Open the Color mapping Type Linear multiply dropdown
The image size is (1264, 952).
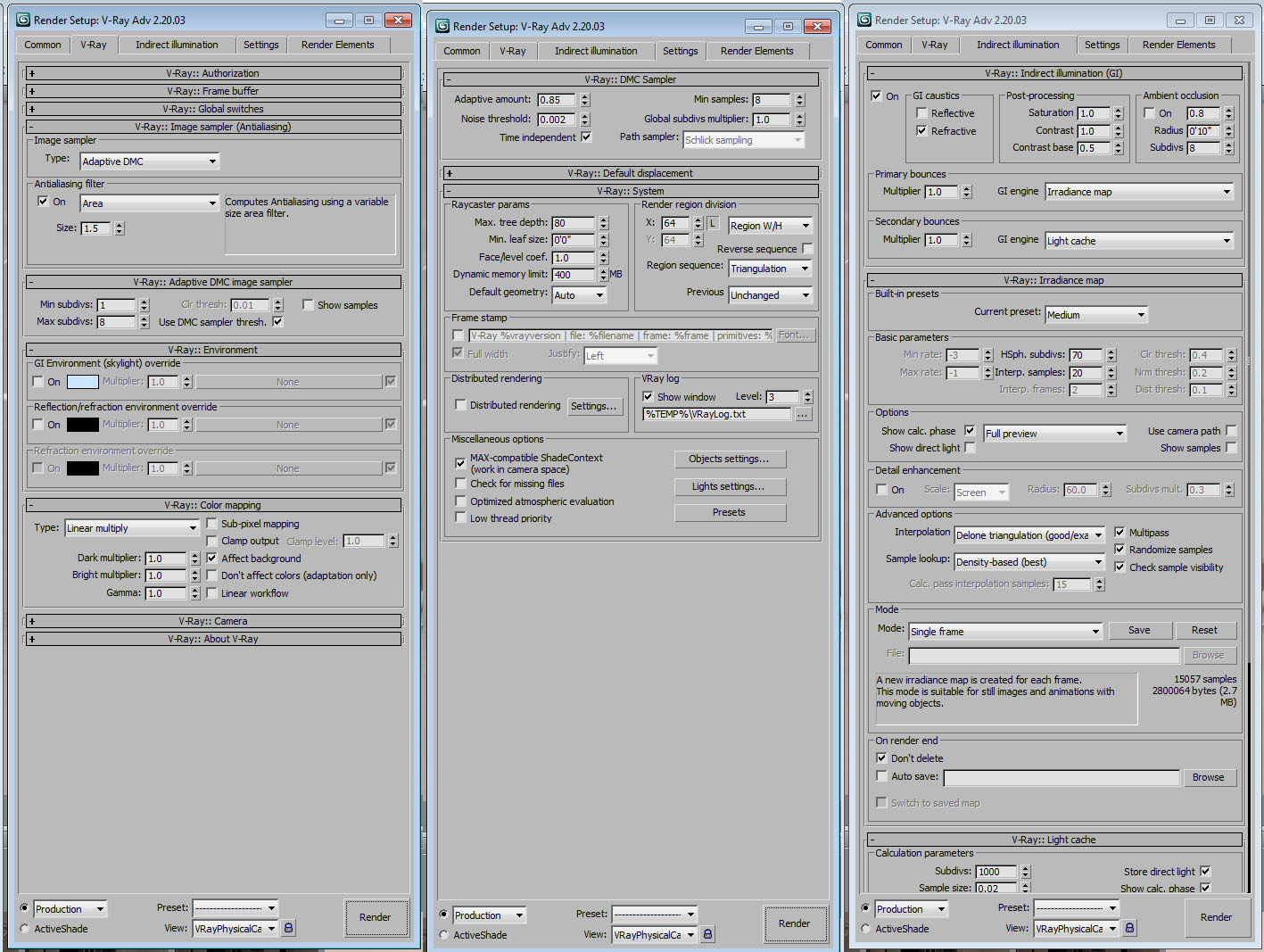132,528
